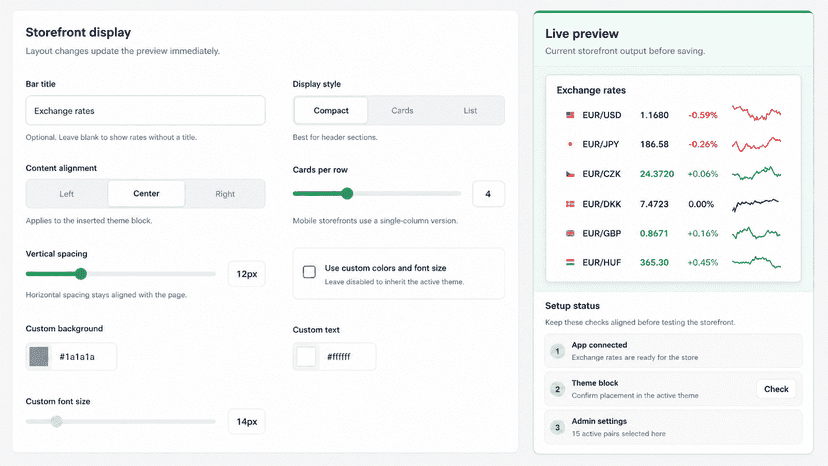Click the Vertical spacing slider handle
Viewport: 828px width, 466px height.
[81, 274]
